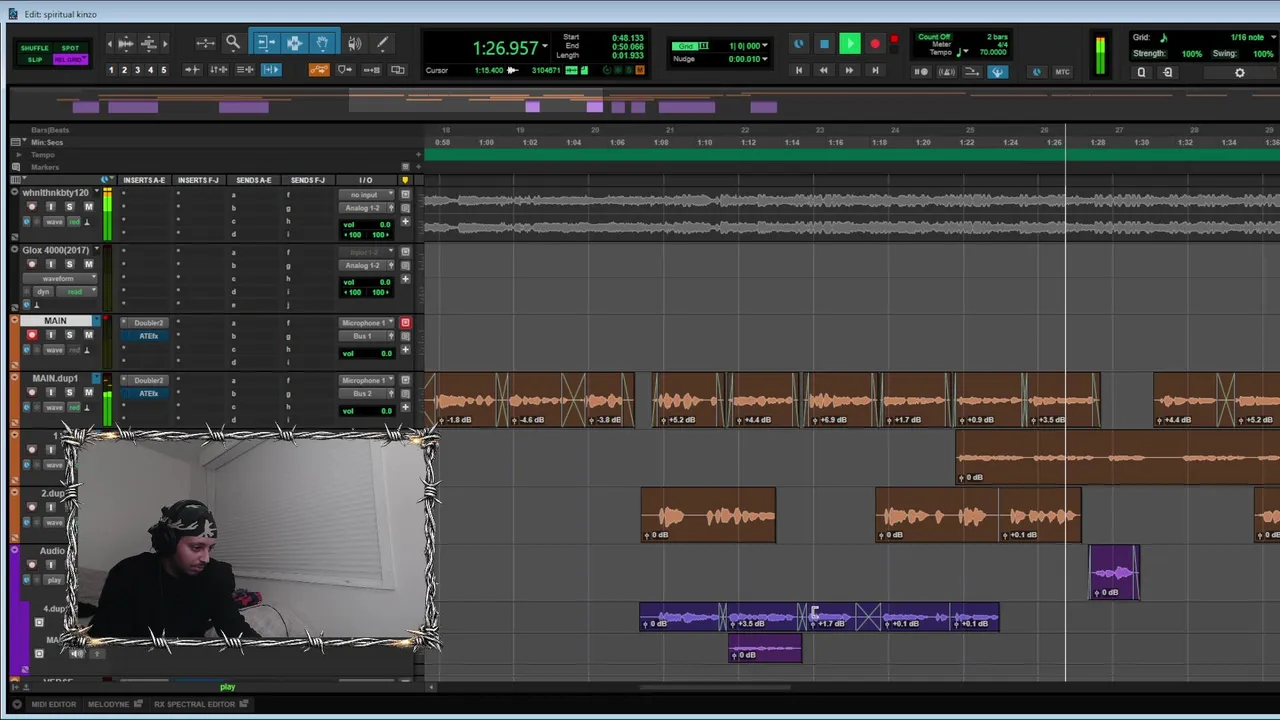Open ATEfx insert on MAIN.dup1 track

[148, 393]
